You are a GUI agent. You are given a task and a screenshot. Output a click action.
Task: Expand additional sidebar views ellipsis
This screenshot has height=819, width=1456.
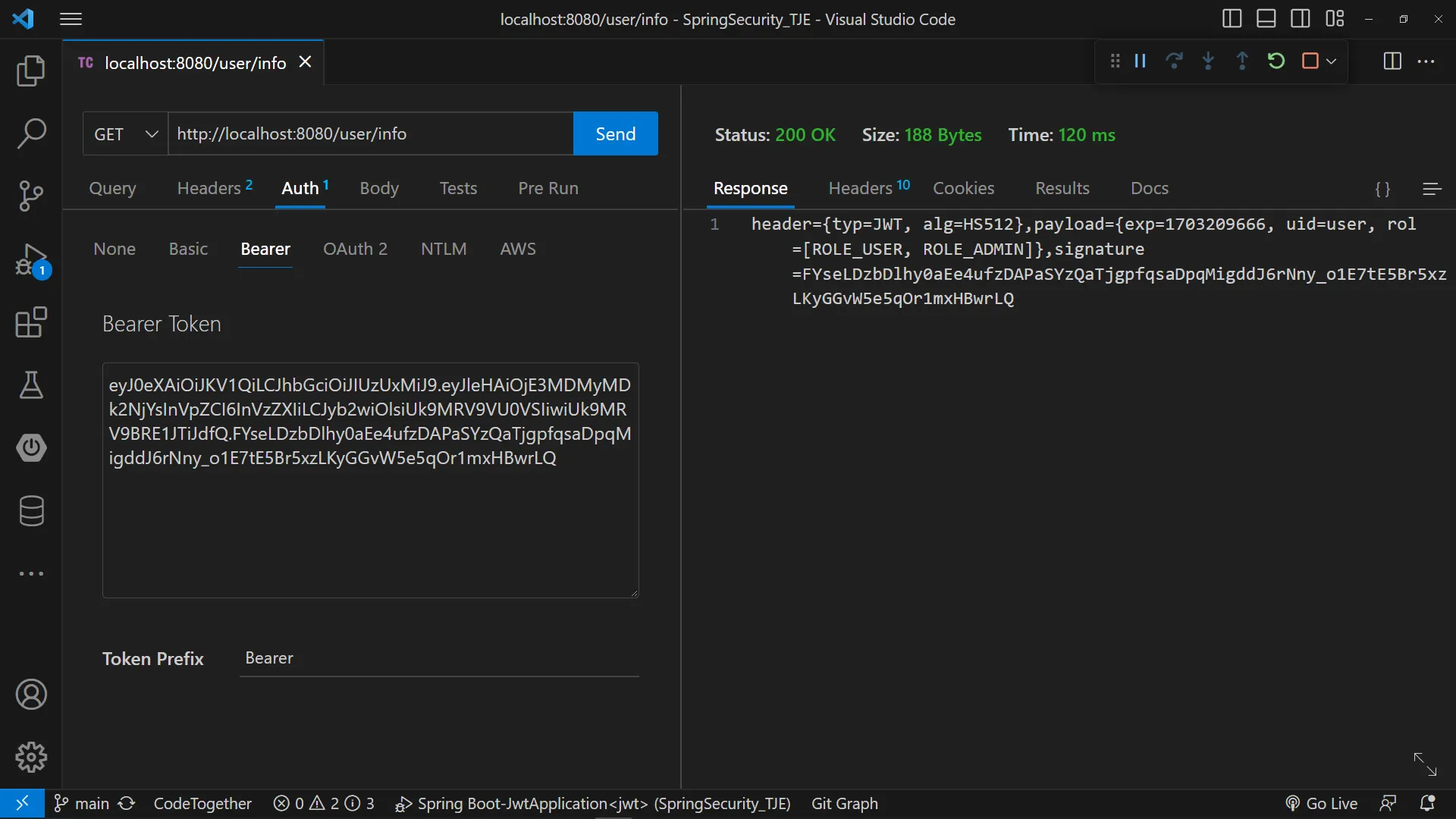point(31,574)
